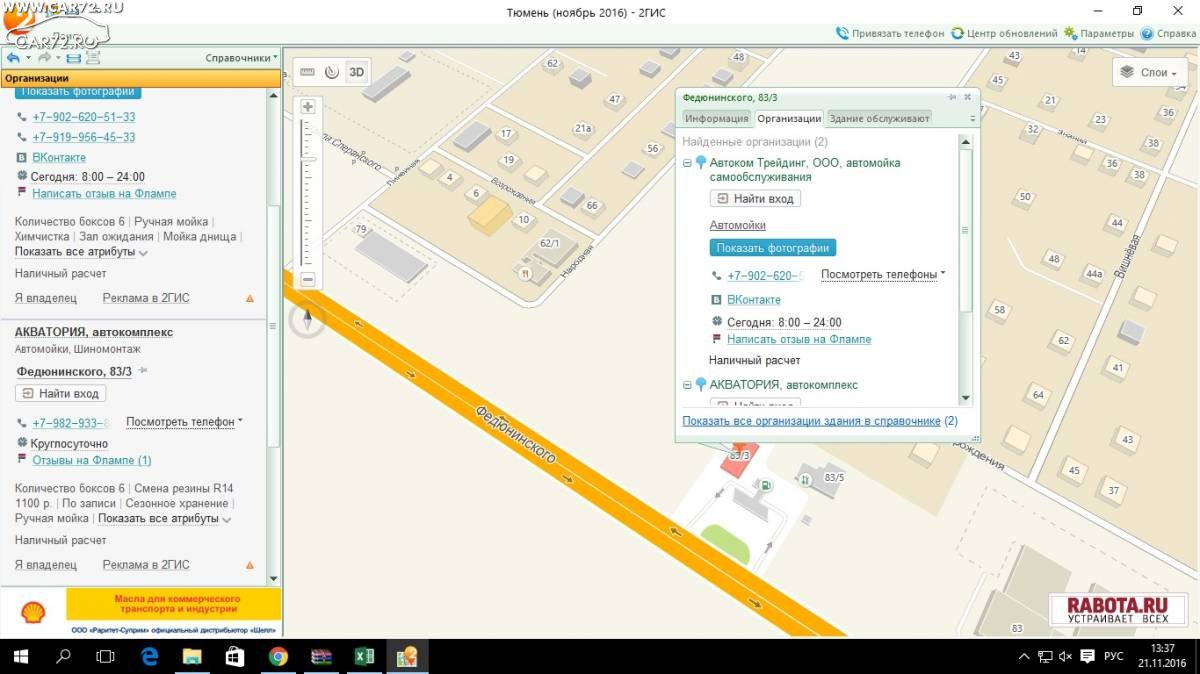
Task: Click Написать отзыв на Флампе in sidebar
Action: coord(104,193)
